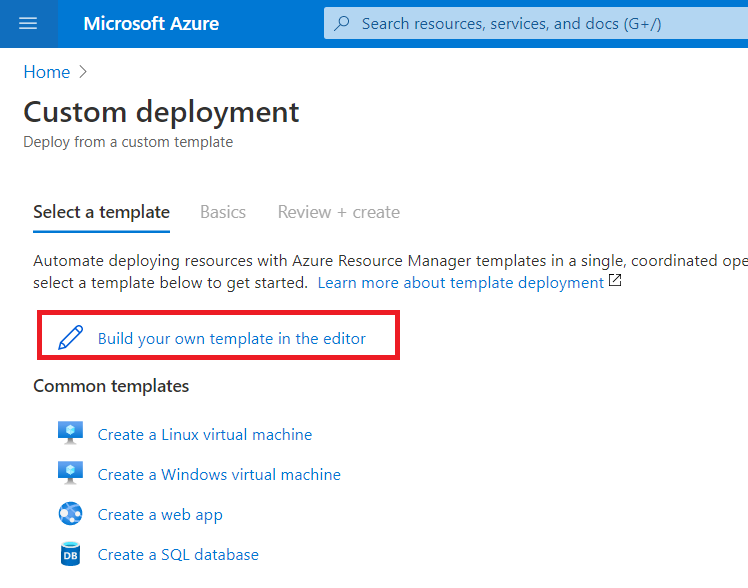Image resolution: width=748 pixels, height=588 pixels.
Task: Click the SQL database icon
Action: pos(70,554)
